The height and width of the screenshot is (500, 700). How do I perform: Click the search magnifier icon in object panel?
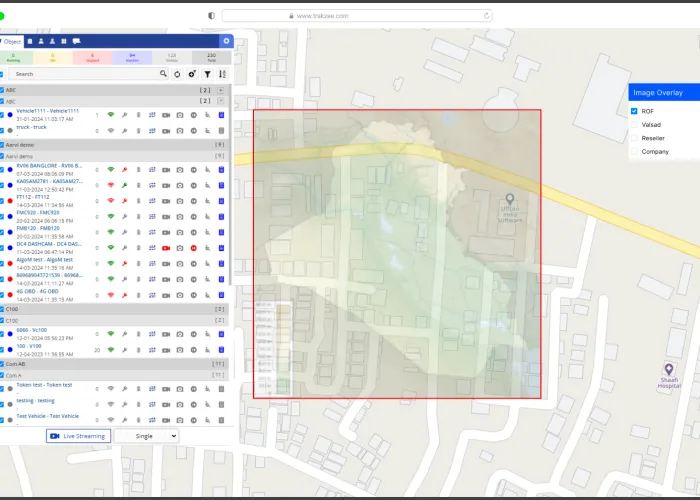click(x=163, y=74)
